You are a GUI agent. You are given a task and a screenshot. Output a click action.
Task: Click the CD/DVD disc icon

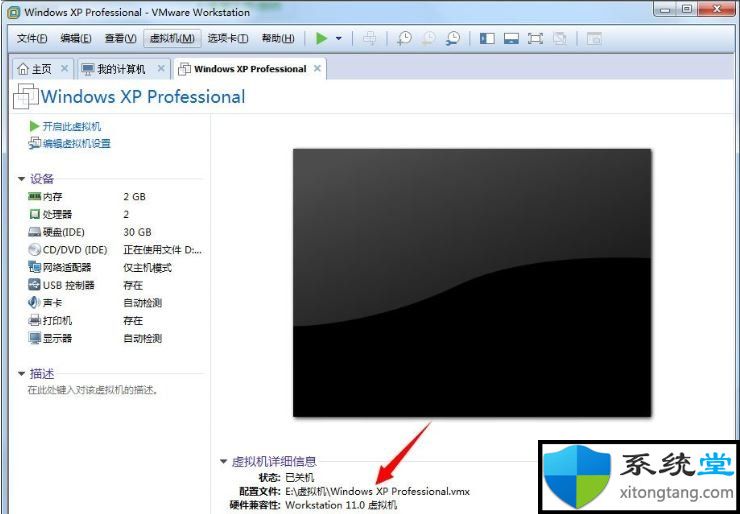coord(34,250)
